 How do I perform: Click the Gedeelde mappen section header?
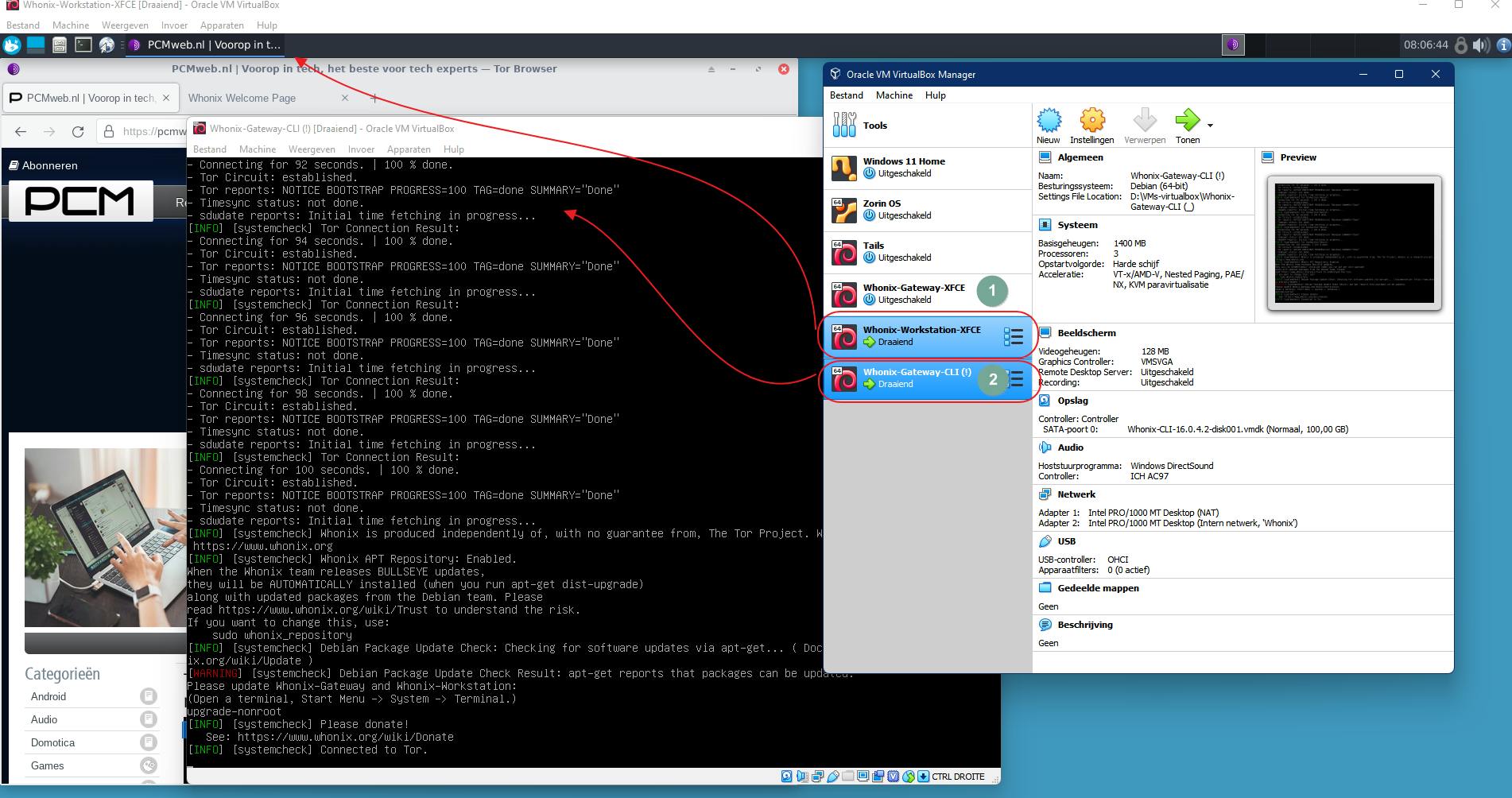[1098, 588]
